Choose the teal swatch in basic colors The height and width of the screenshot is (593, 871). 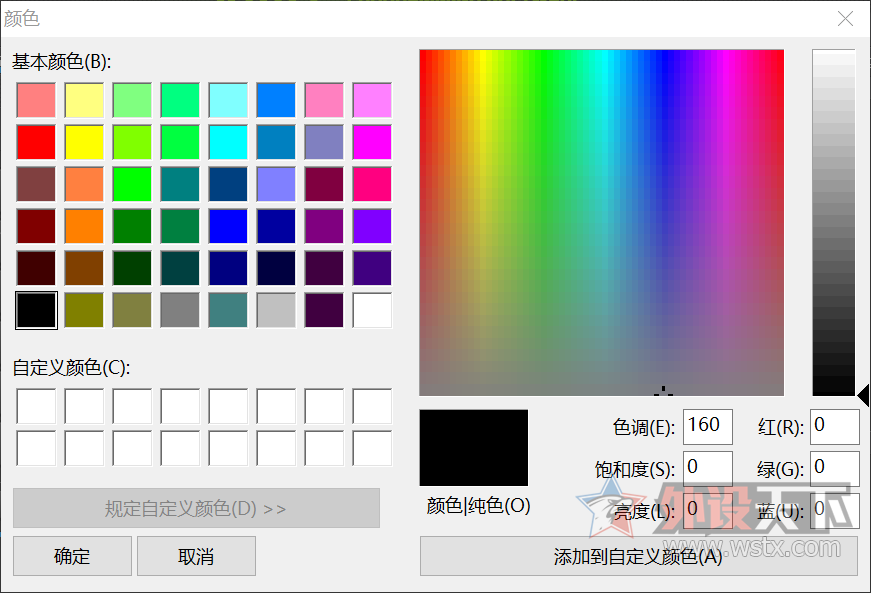(x=180, y=183)
